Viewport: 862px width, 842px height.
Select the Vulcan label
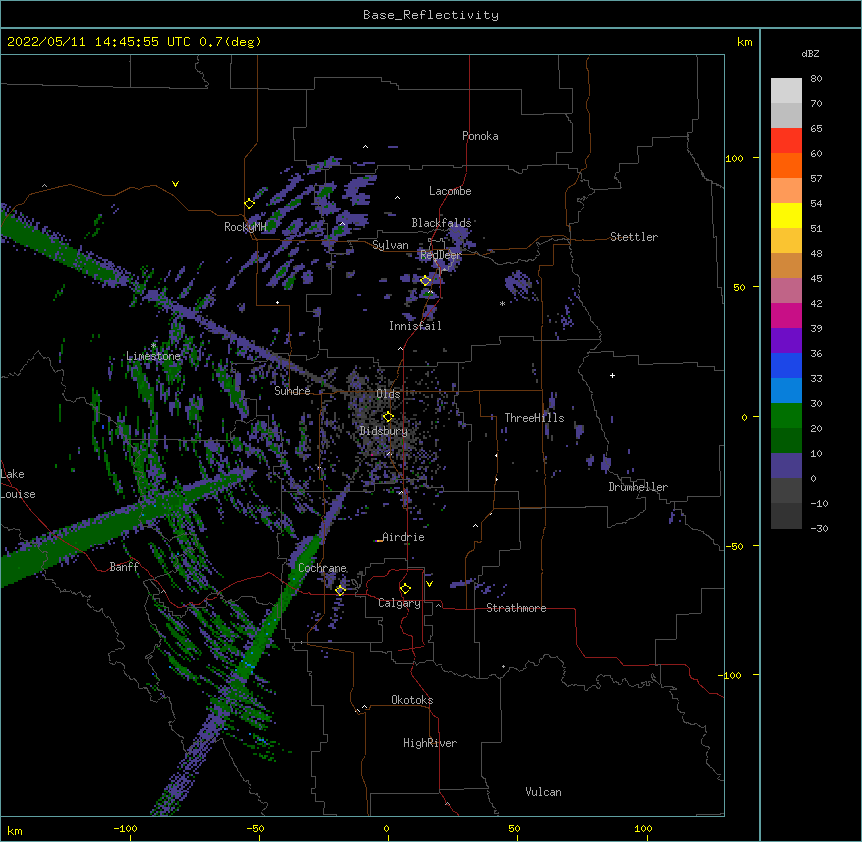pos(543,792)
